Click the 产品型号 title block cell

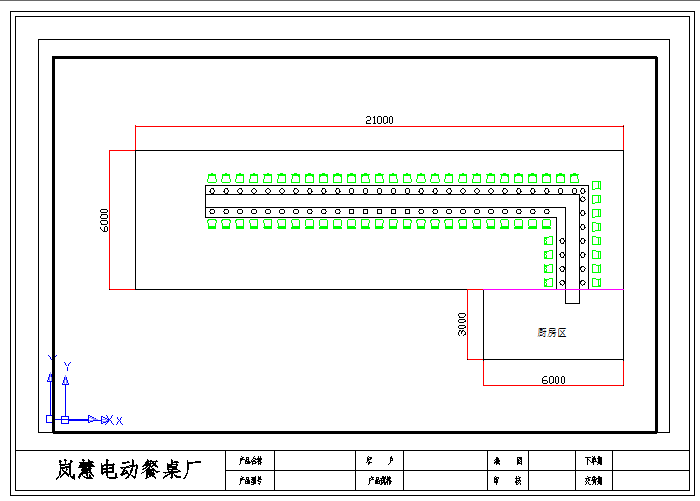(x=250, y=481)
